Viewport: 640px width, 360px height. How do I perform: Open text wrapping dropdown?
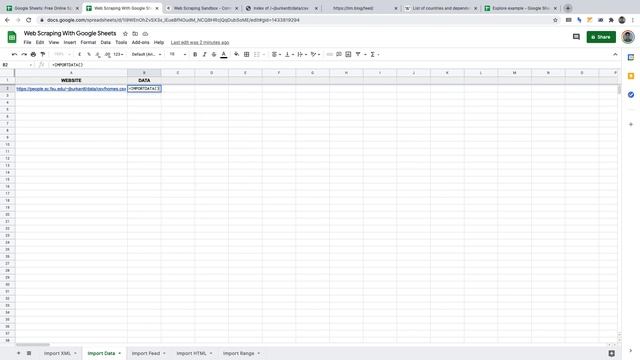(302, 54)
